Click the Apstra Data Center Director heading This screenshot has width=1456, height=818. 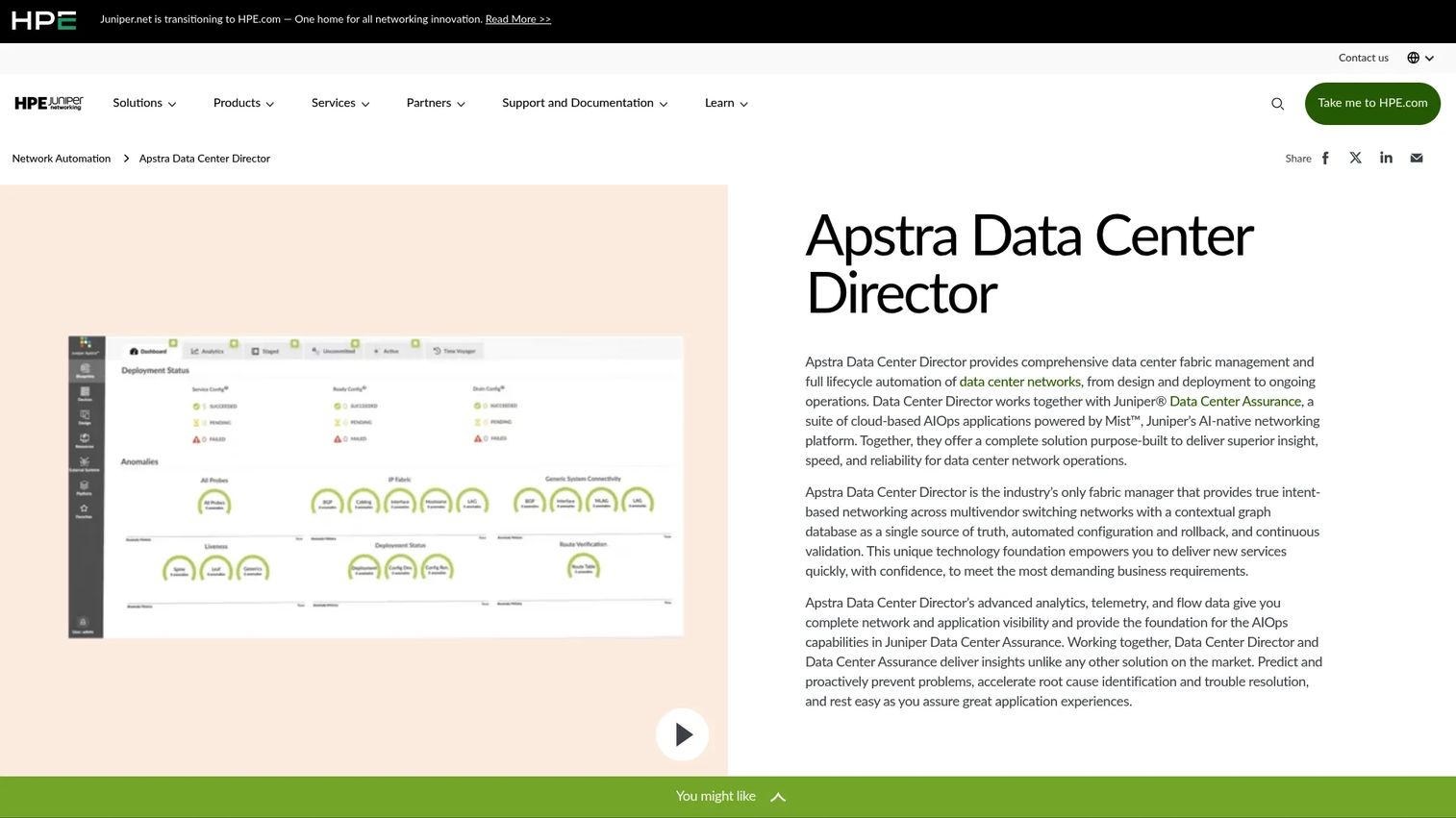(x=1030, y=263)
